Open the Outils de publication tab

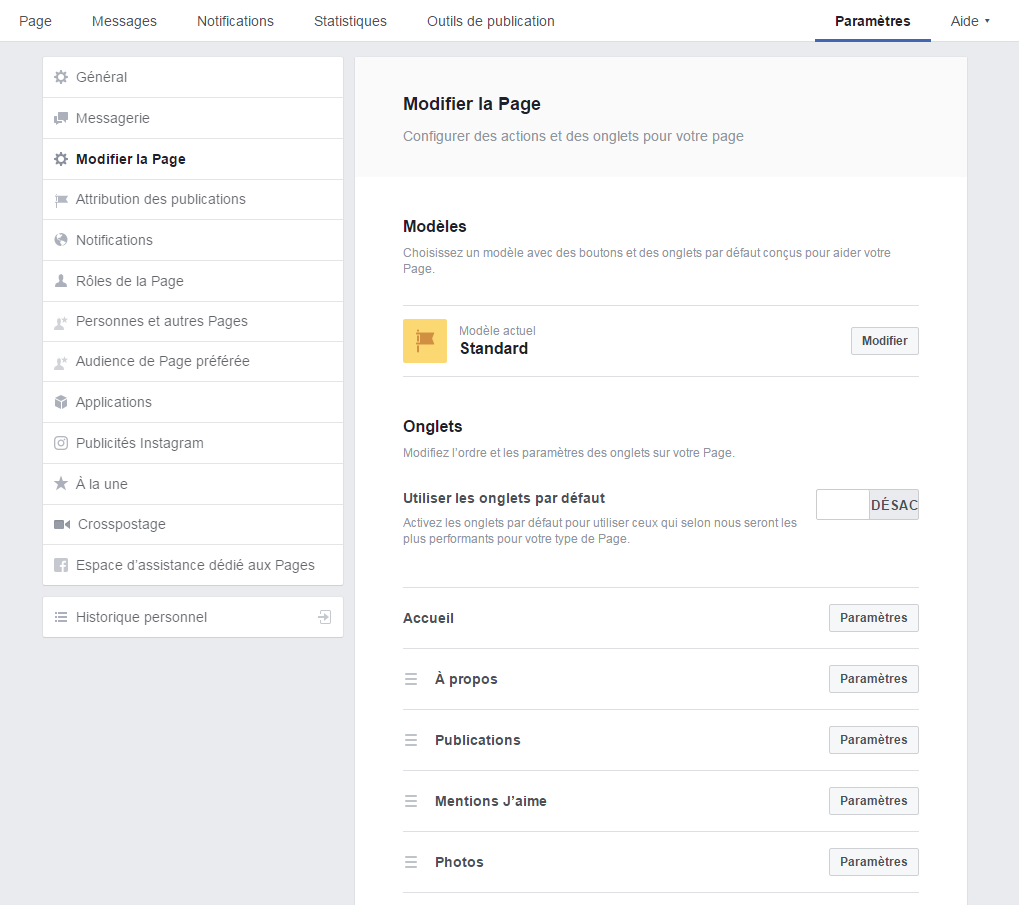[490, 21]
